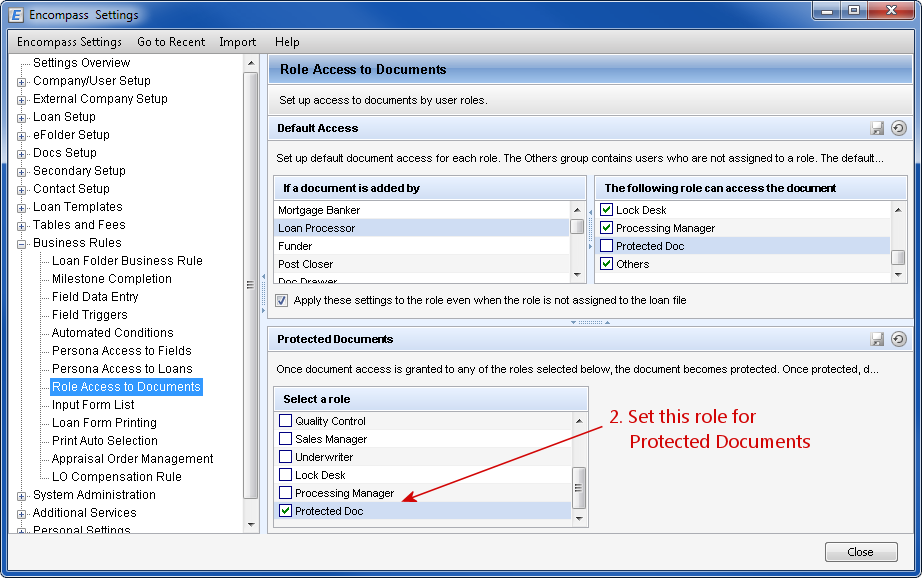Expand Tables and Fees node
Viewport: 922px width, 578px height.
coord(21,226)
